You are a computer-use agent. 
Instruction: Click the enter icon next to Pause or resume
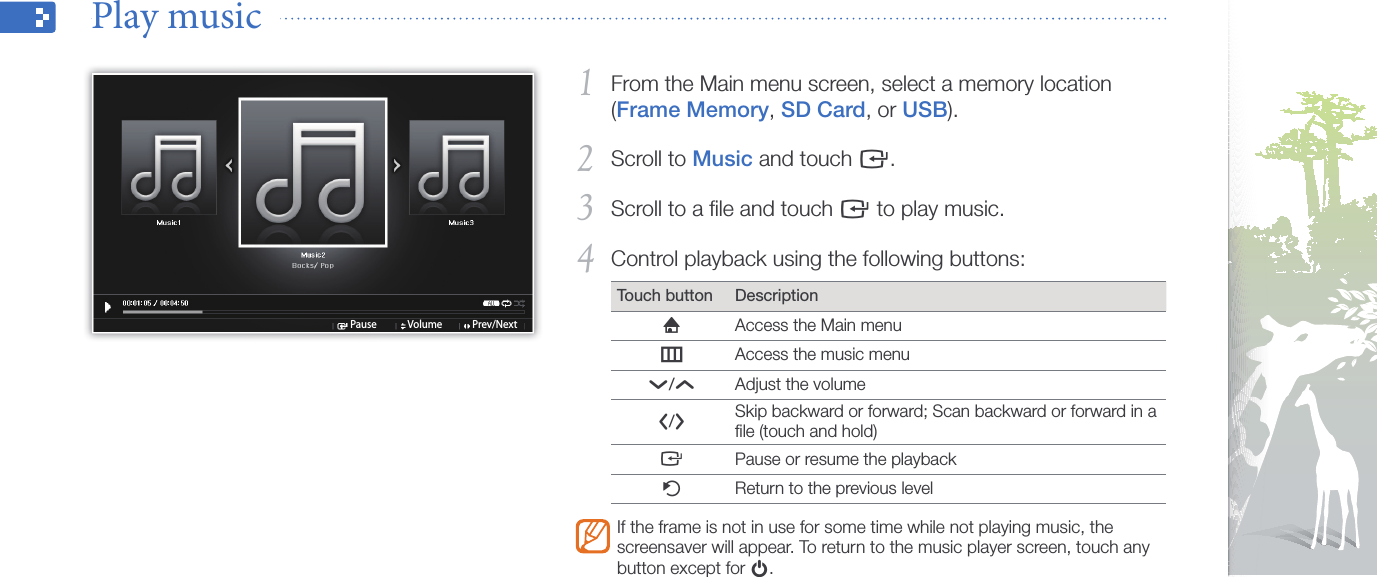(671, 460)
